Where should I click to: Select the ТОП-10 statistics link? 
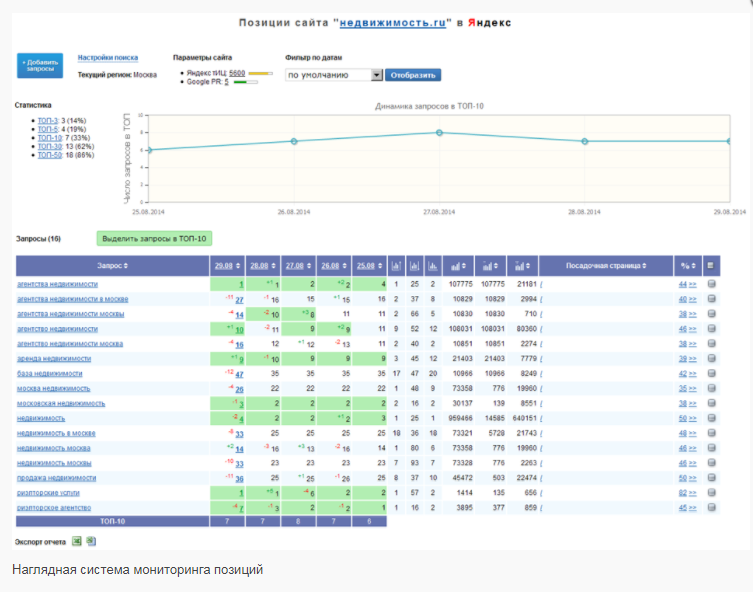point(49,138)
